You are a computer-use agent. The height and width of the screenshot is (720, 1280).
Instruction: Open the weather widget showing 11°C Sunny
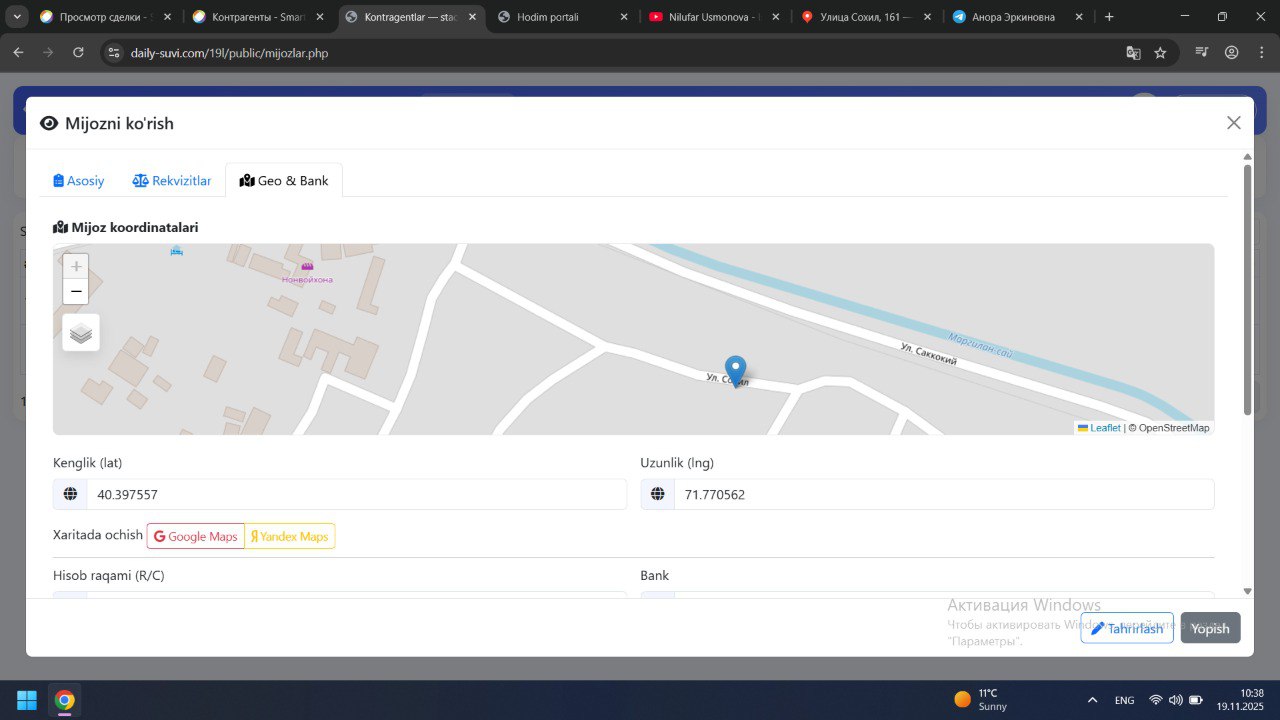981,699
